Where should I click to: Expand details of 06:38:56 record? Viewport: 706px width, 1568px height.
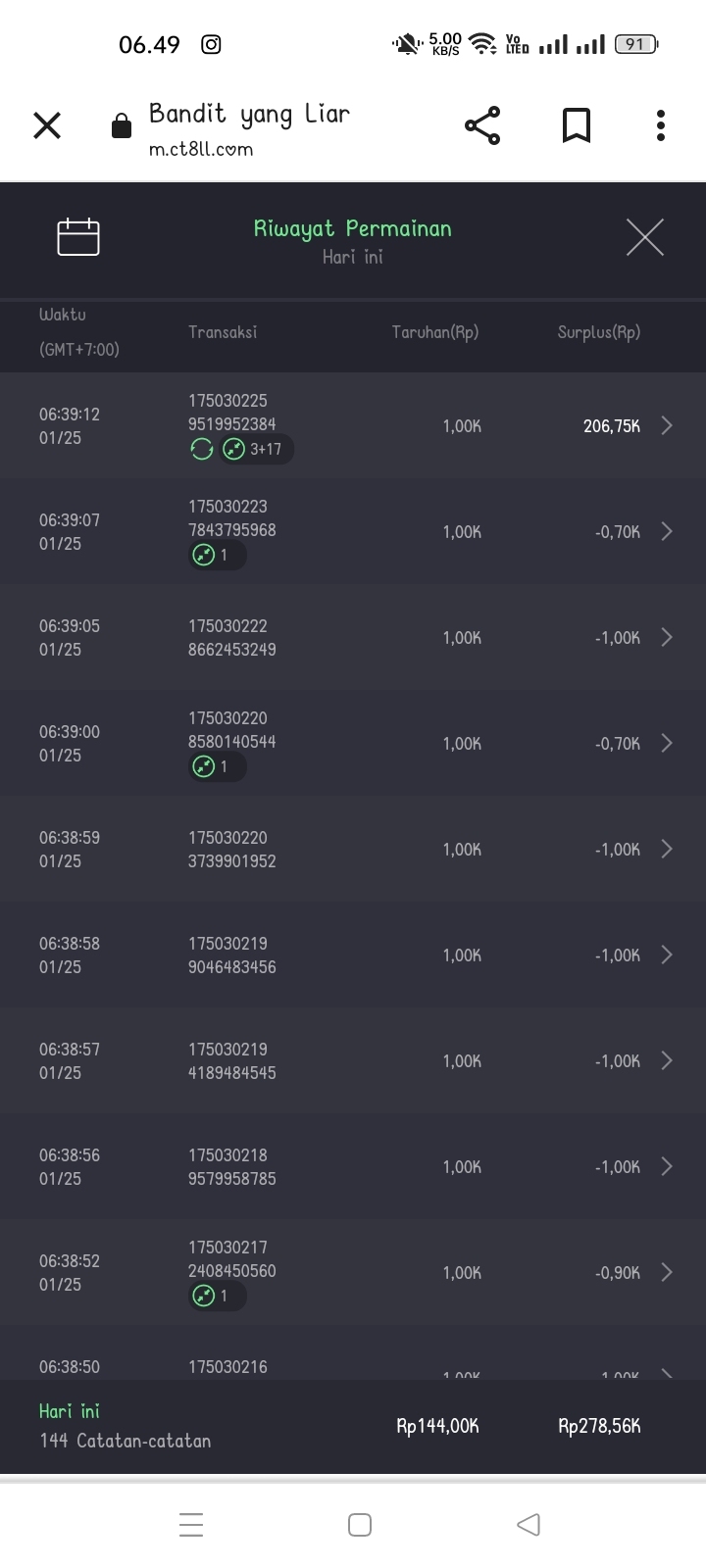(667, 1166)
